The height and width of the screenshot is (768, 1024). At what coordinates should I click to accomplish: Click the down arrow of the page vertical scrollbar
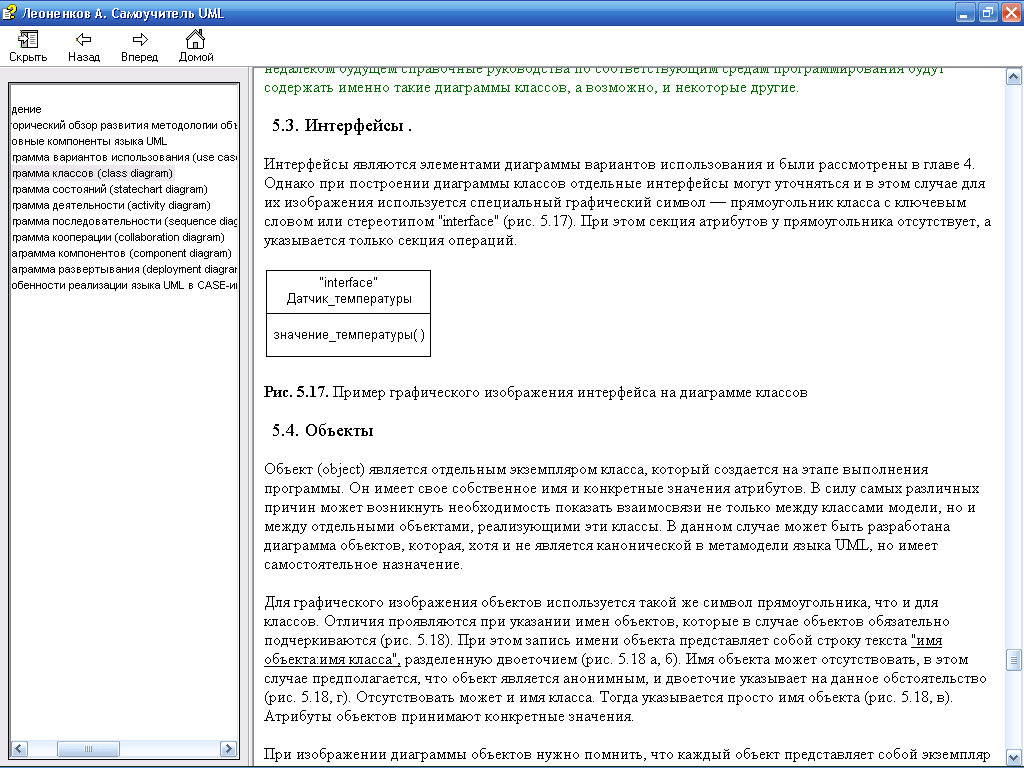coord(1013,756)
